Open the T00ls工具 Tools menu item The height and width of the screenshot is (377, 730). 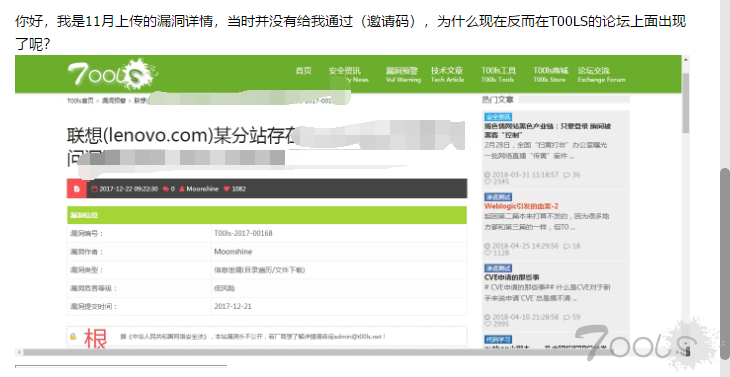498,74
